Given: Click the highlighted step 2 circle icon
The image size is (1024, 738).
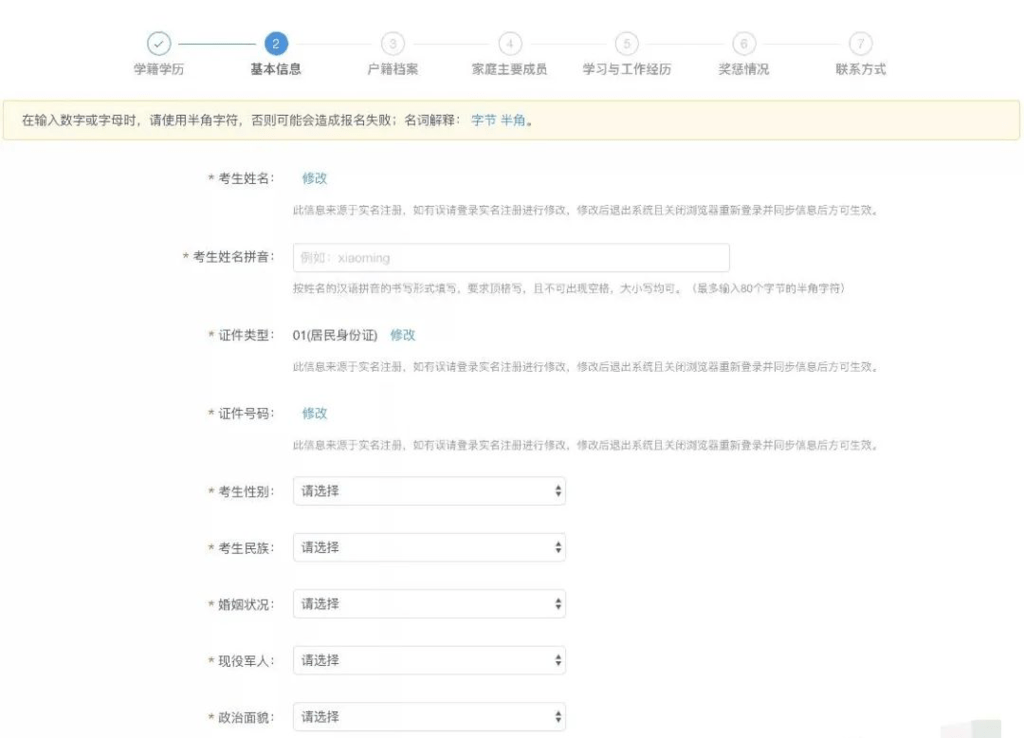Looking at the screenshot, I should pos(274,45).
